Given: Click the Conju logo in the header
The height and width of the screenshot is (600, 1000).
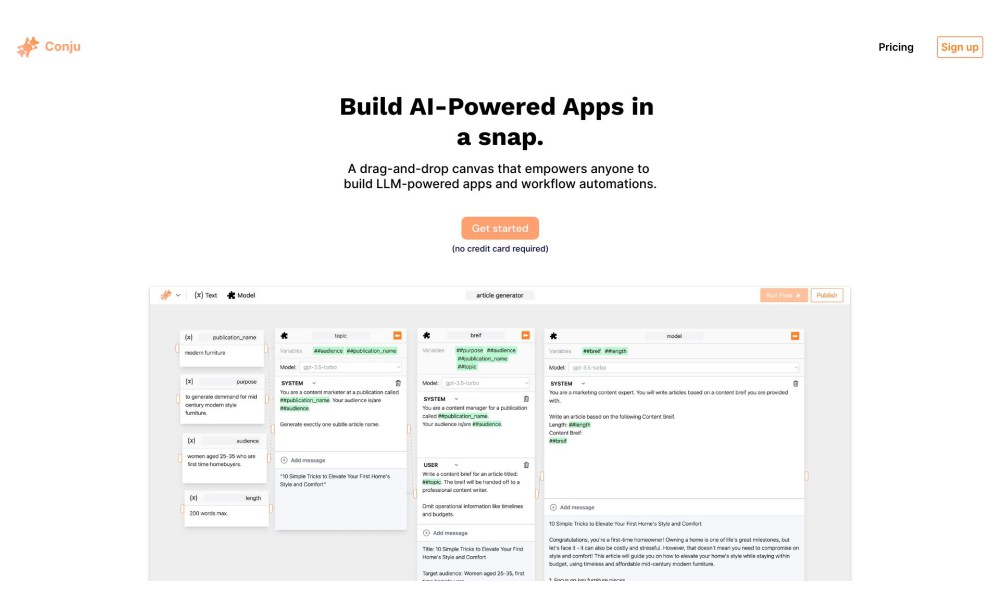Looking at the screenshot, I should click(x=48, y=47).
